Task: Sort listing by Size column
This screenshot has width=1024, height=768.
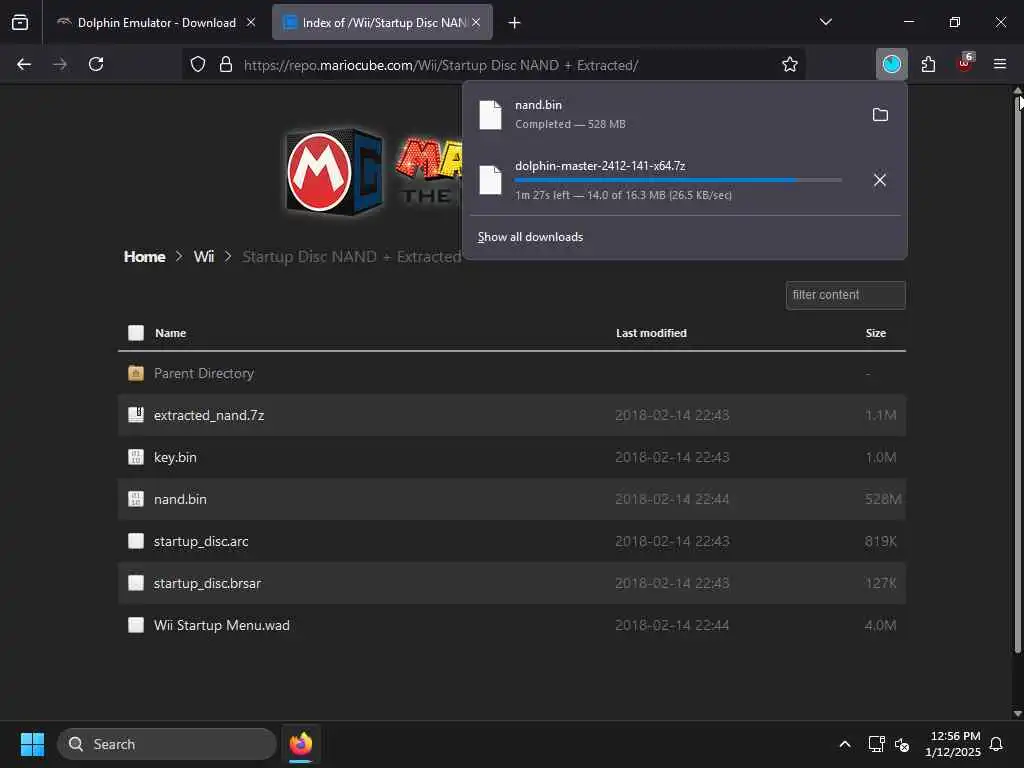Action: coord(876,333)
